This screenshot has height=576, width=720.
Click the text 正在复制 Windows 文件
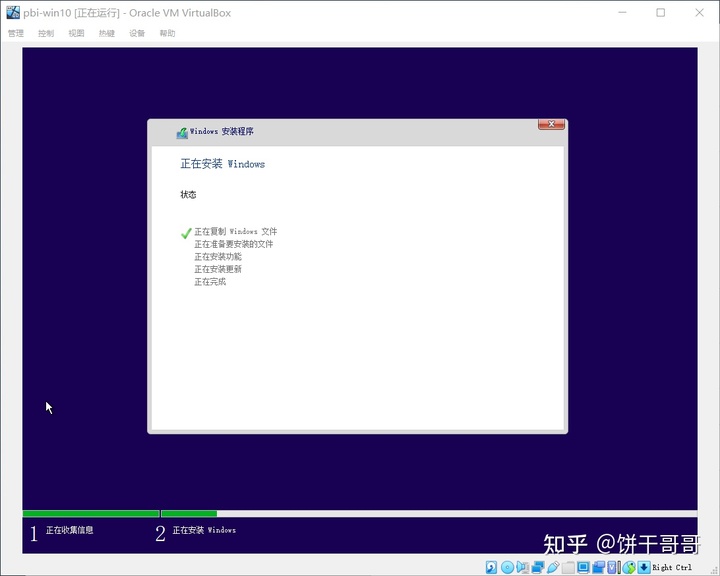tap(236, 232)
